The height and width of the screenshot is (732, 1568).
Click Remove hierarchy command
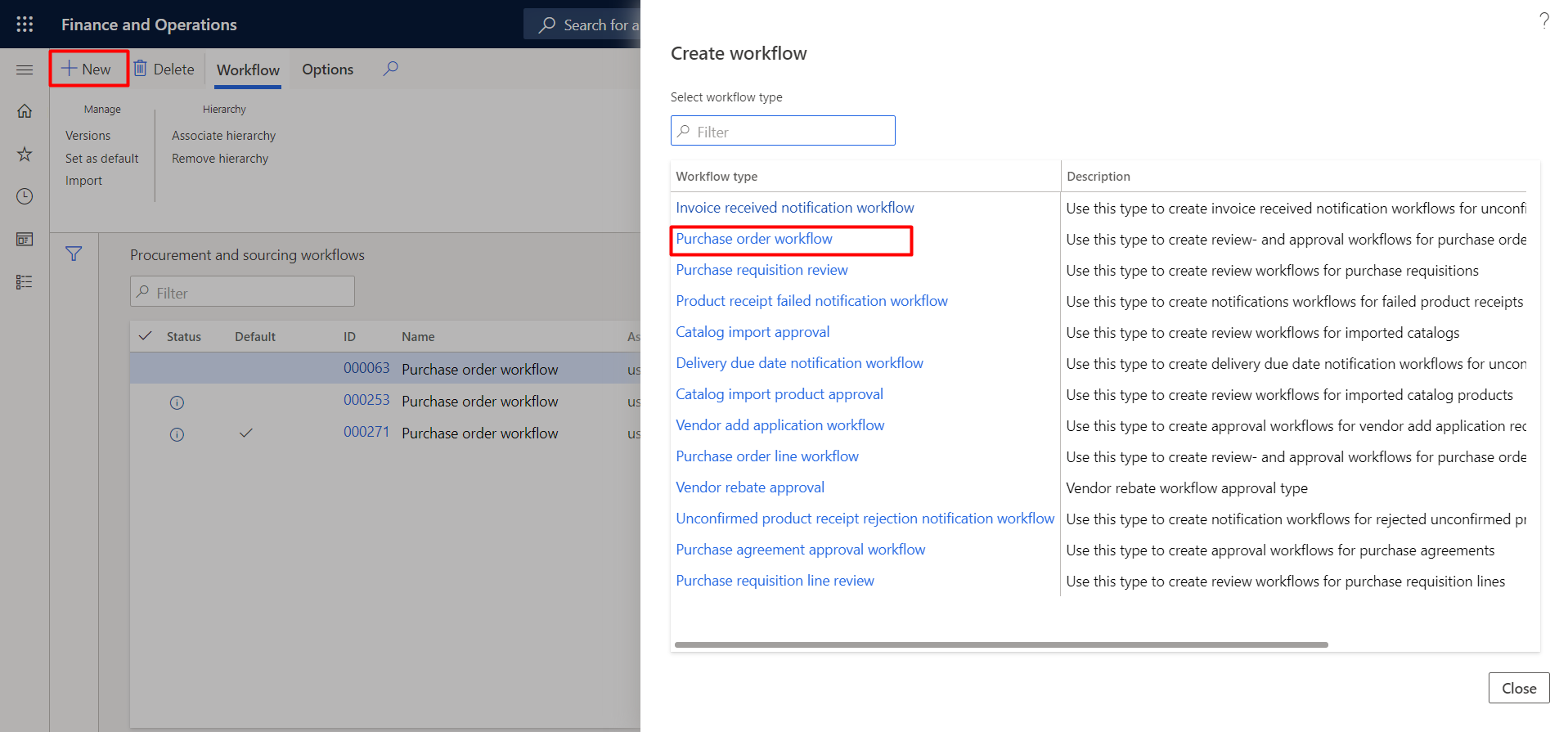[220, 159]
